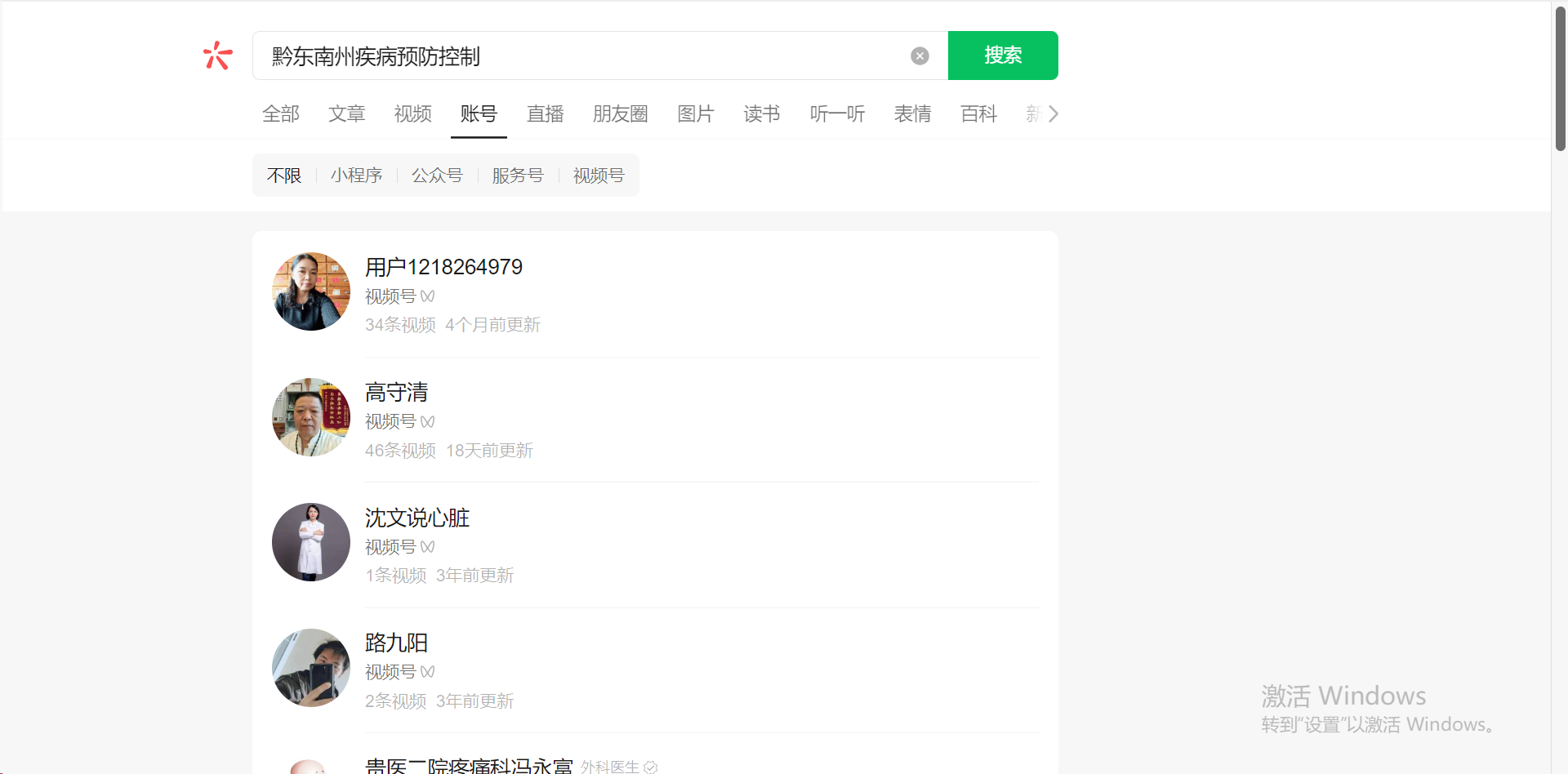Click verified badge beside 外科医生
The width and height of the screenshot is (1568, 774).
pyautogui.click(x=651, y=767)
